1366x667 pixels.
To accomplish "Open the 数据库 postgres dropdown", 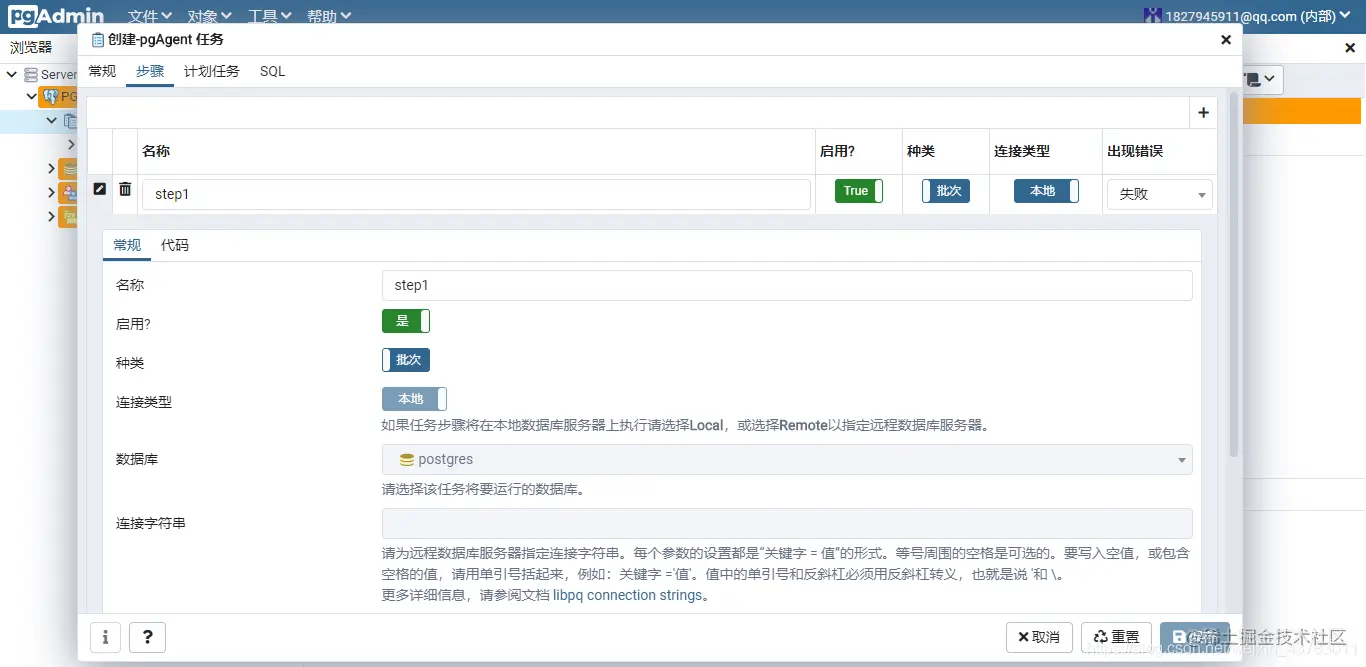I will click(787, 460).
